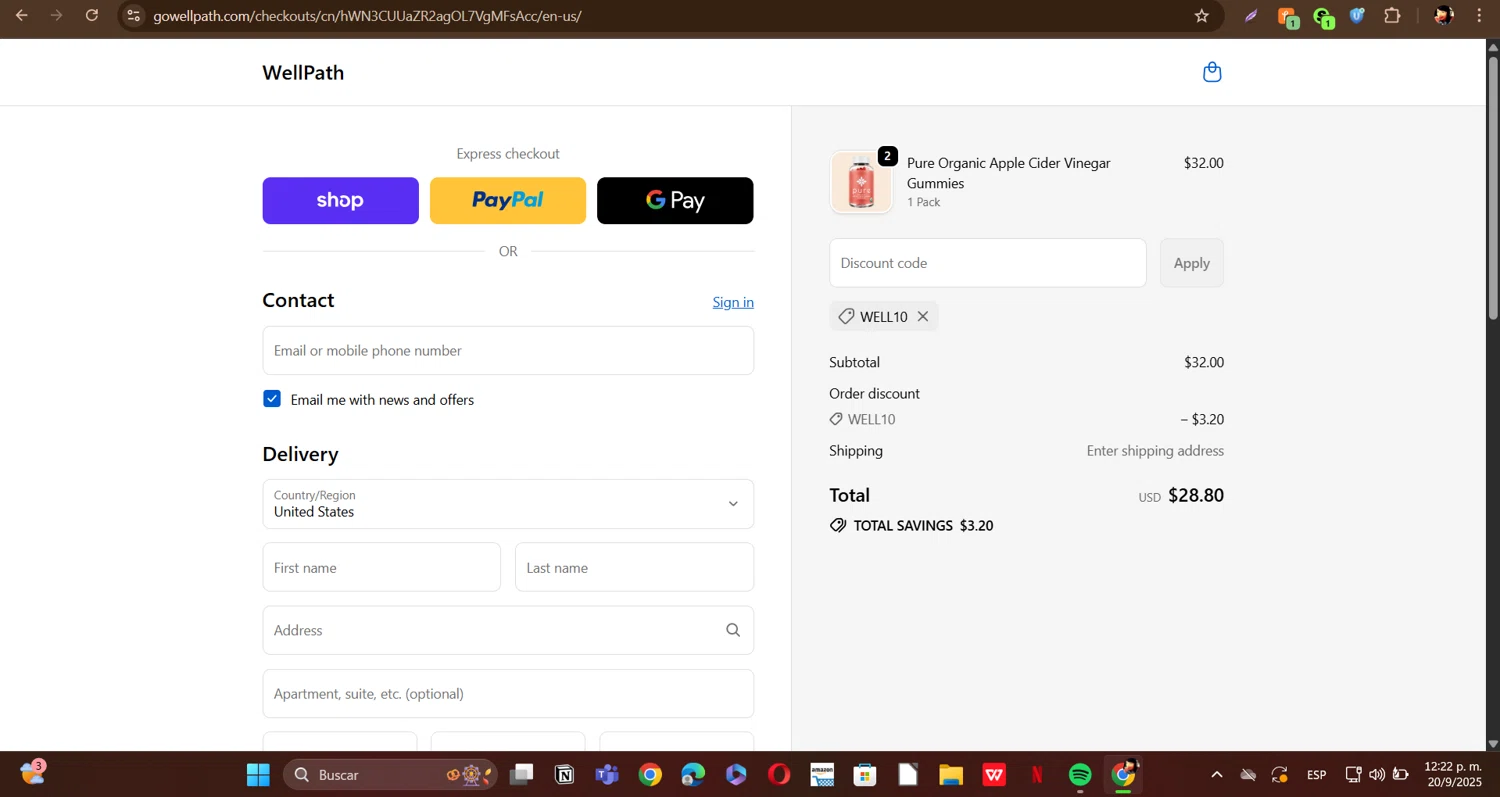Open the Extensions puzzle piece menu
This screenshot has width=1500, height=797.
[x=1392, y=16]
